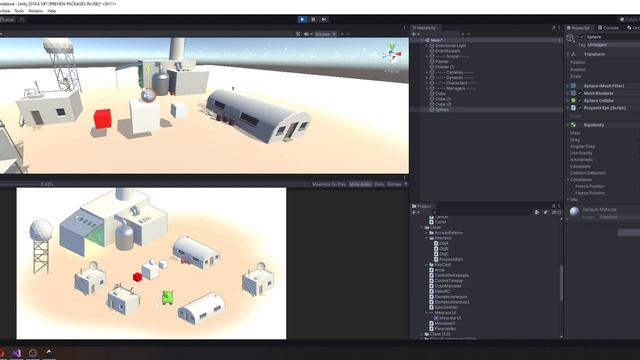Image resolution: width=640 pixels, height=360 pixels.
Task: Click the Scene view tools icon
Action: point(298,34)
